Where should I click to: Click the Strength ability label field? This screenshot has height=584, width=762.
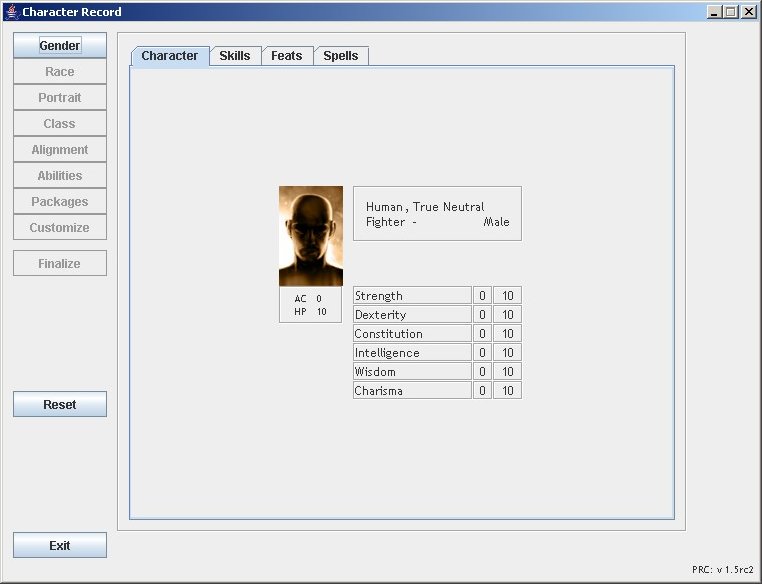point(411,296)
